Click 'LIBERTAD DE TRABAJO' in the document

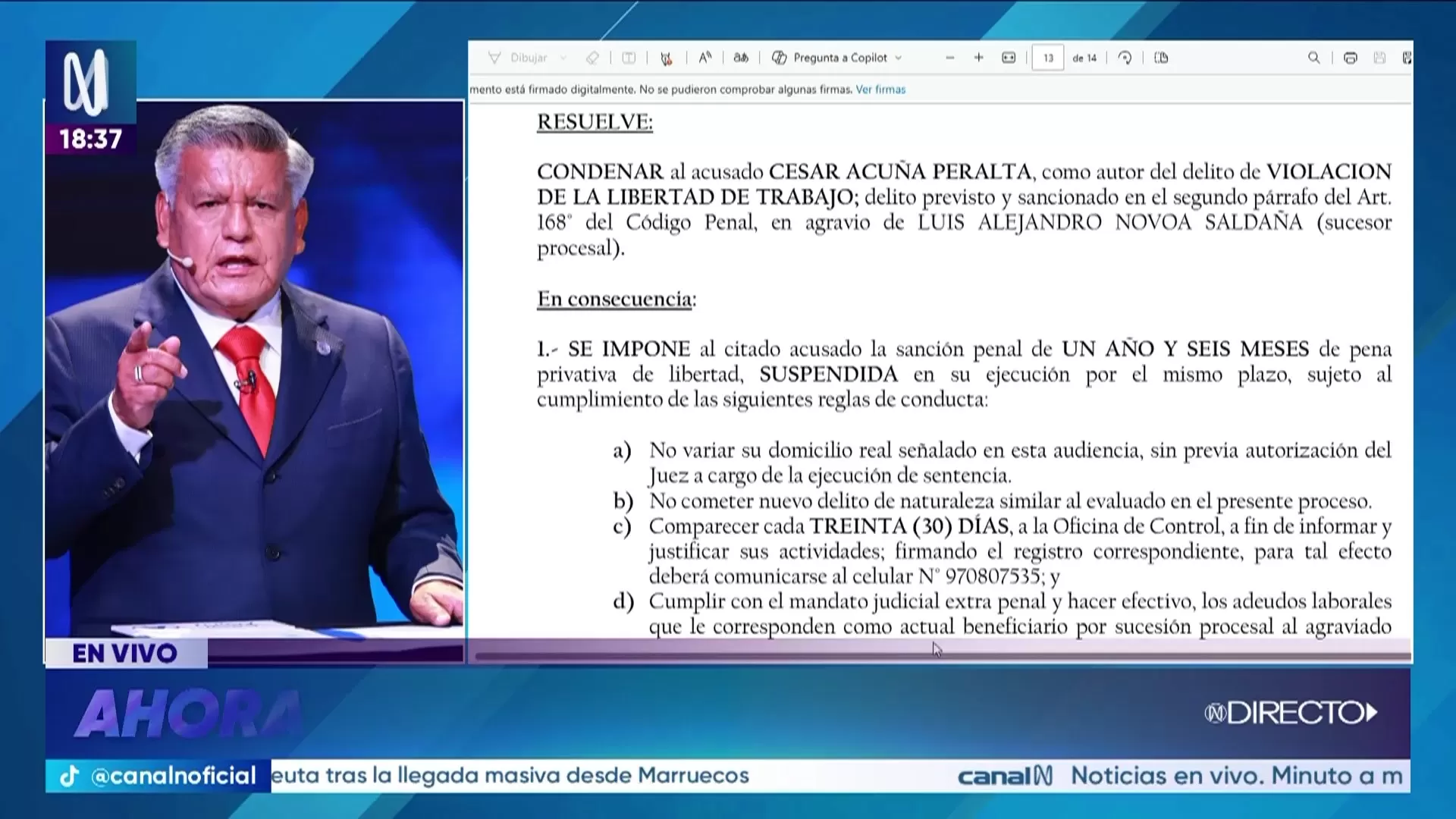(x=730, y=197)
